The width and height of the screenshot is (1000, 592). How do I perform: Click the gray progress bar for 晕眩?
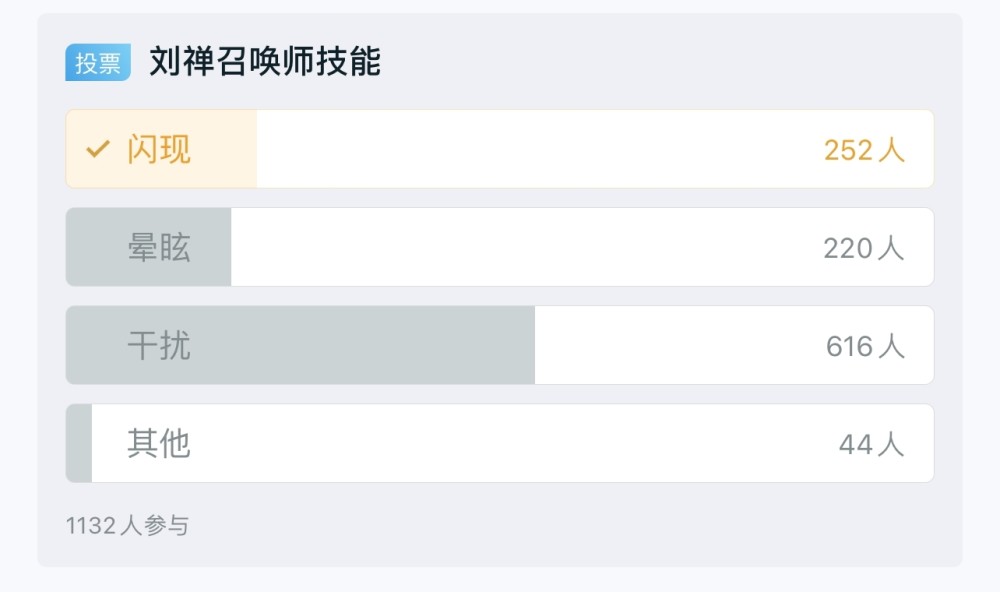[149, 247]
